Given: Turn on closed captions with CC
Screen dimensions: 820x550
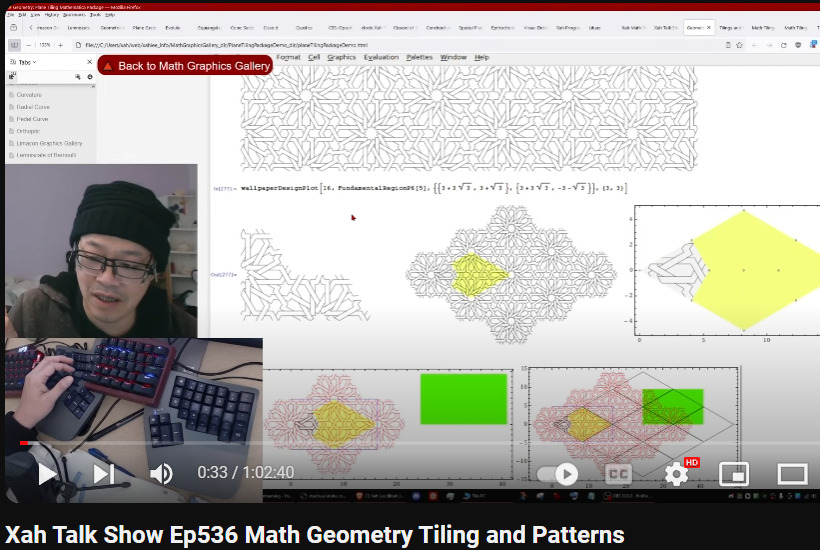Looking at the screenshot, I should (619, 474).
